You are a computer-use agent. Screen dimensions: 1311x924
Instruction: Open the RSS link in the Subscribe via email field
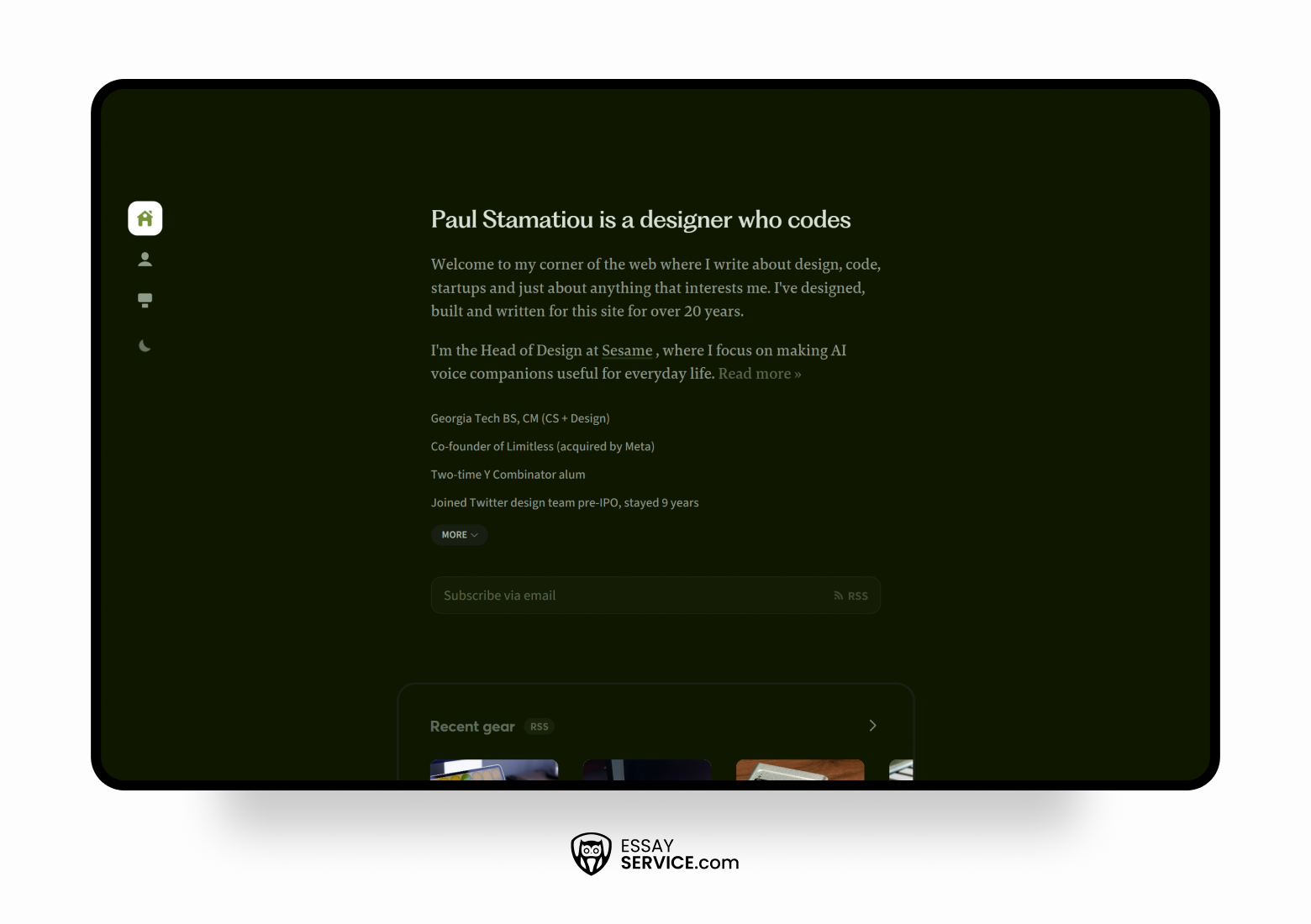pyautogui.click(x=850, y=596)
